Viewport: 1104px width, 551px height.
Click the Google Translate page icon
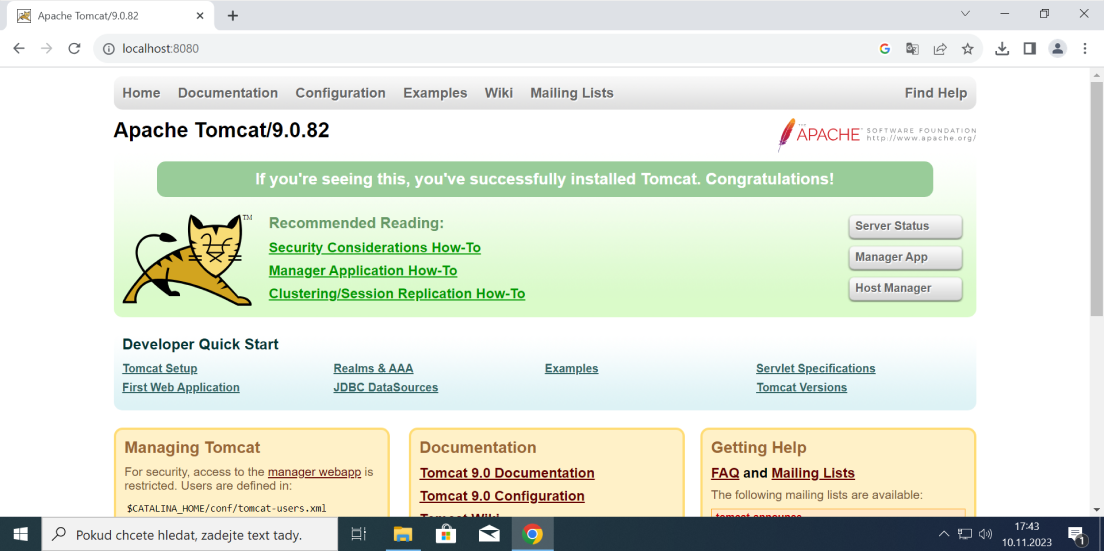click(x=912, y=48)
